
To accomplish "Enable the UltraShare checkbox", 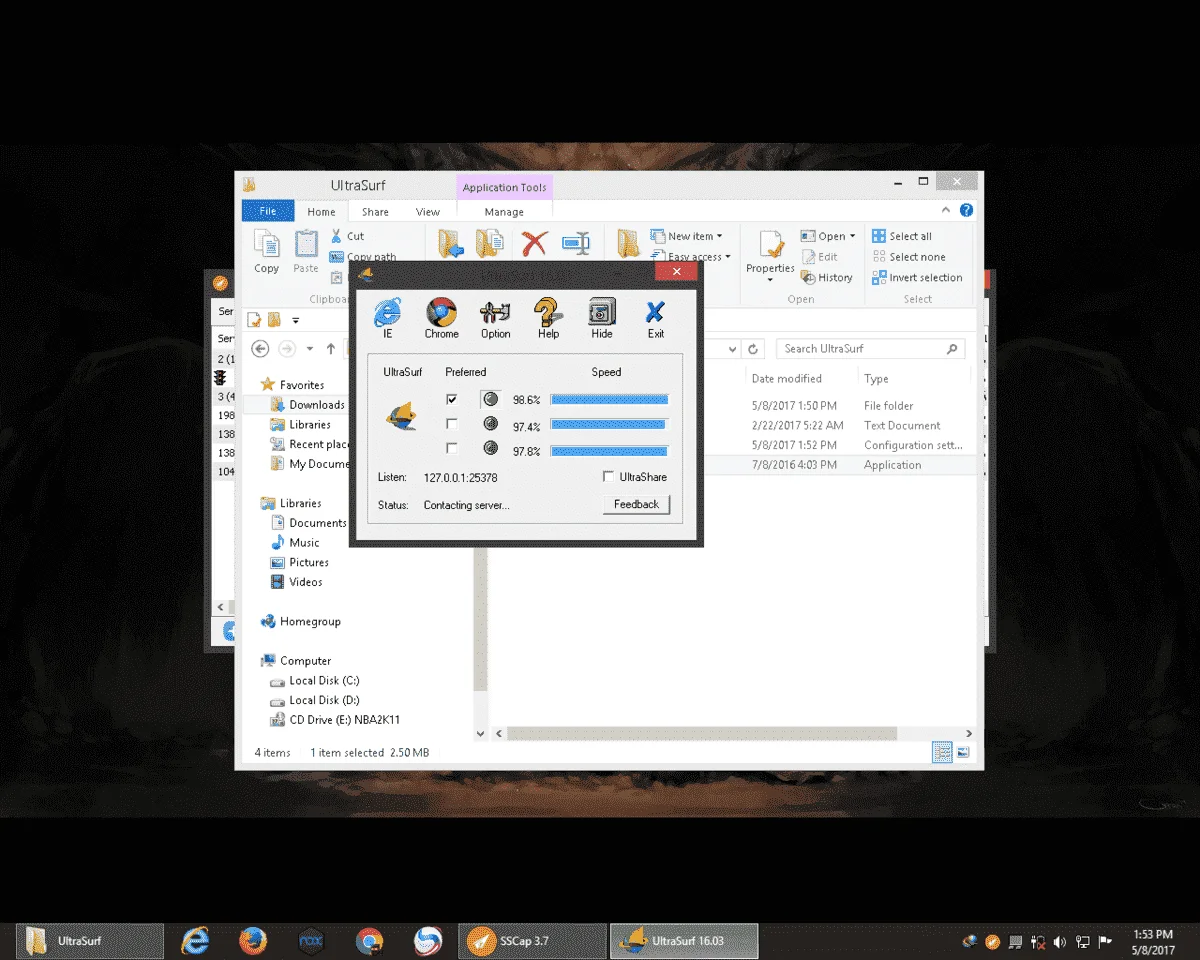I will point(609,477).
